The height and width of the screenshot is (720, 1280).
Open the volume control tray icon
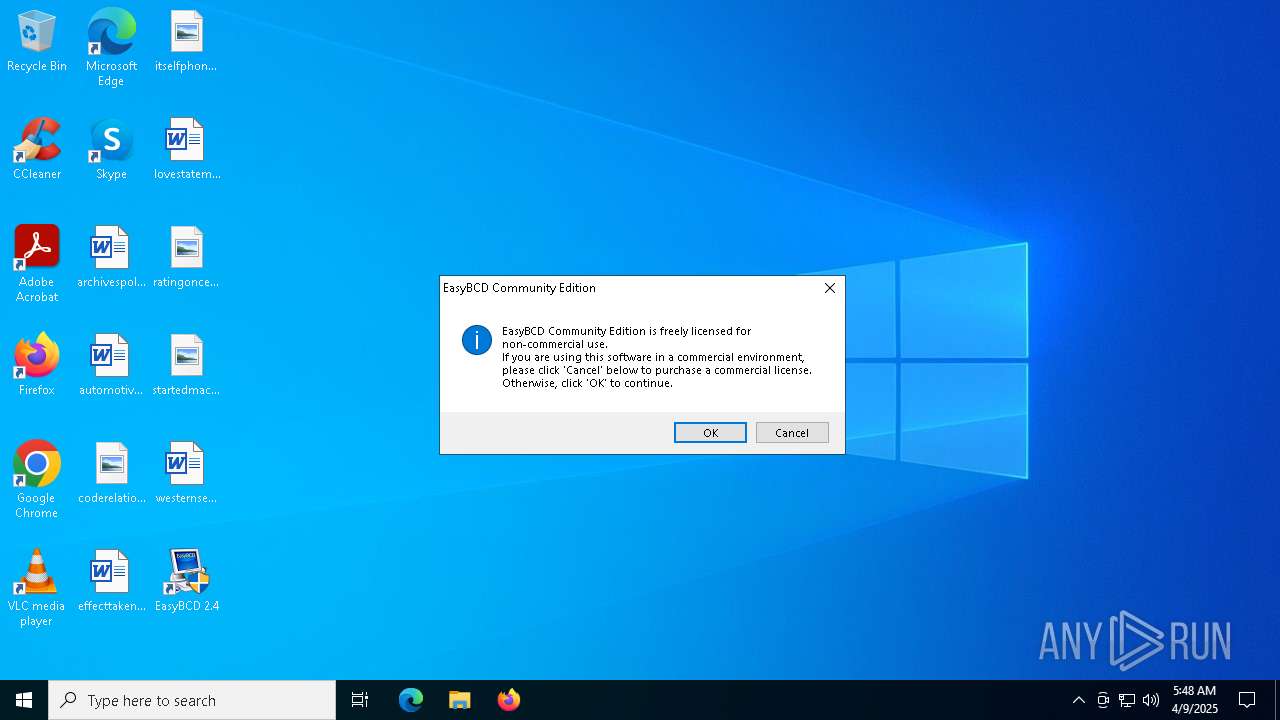pos(1151,700)
